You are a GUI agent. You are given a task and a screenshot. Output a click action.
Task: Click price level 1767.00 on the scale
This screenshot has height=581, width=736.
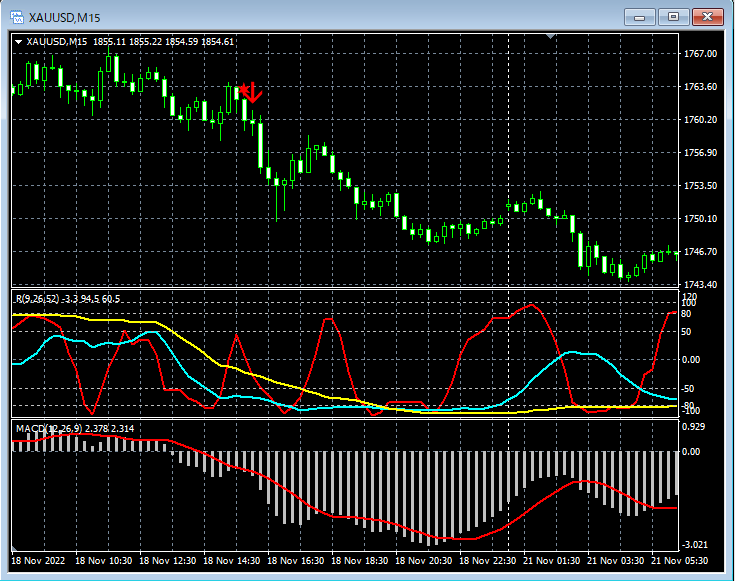[x=700, y=54]
